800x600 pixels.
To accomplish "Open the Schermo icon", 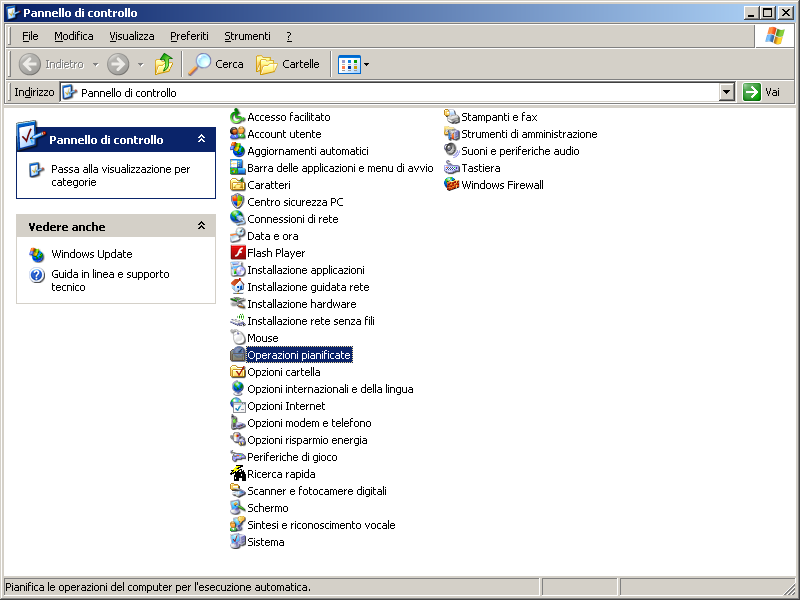I will coord(237,508).
